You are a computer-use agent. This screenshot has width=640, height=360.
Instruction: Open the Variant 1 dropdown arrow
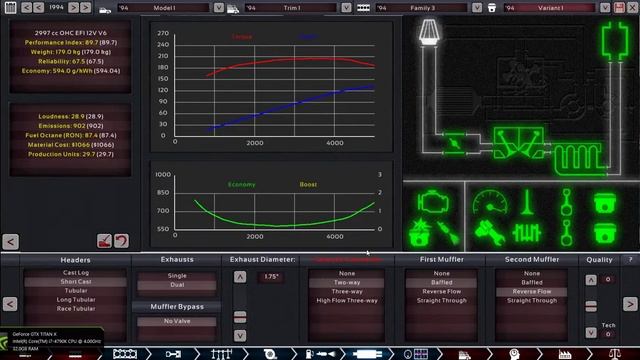[x=605, y=8]
